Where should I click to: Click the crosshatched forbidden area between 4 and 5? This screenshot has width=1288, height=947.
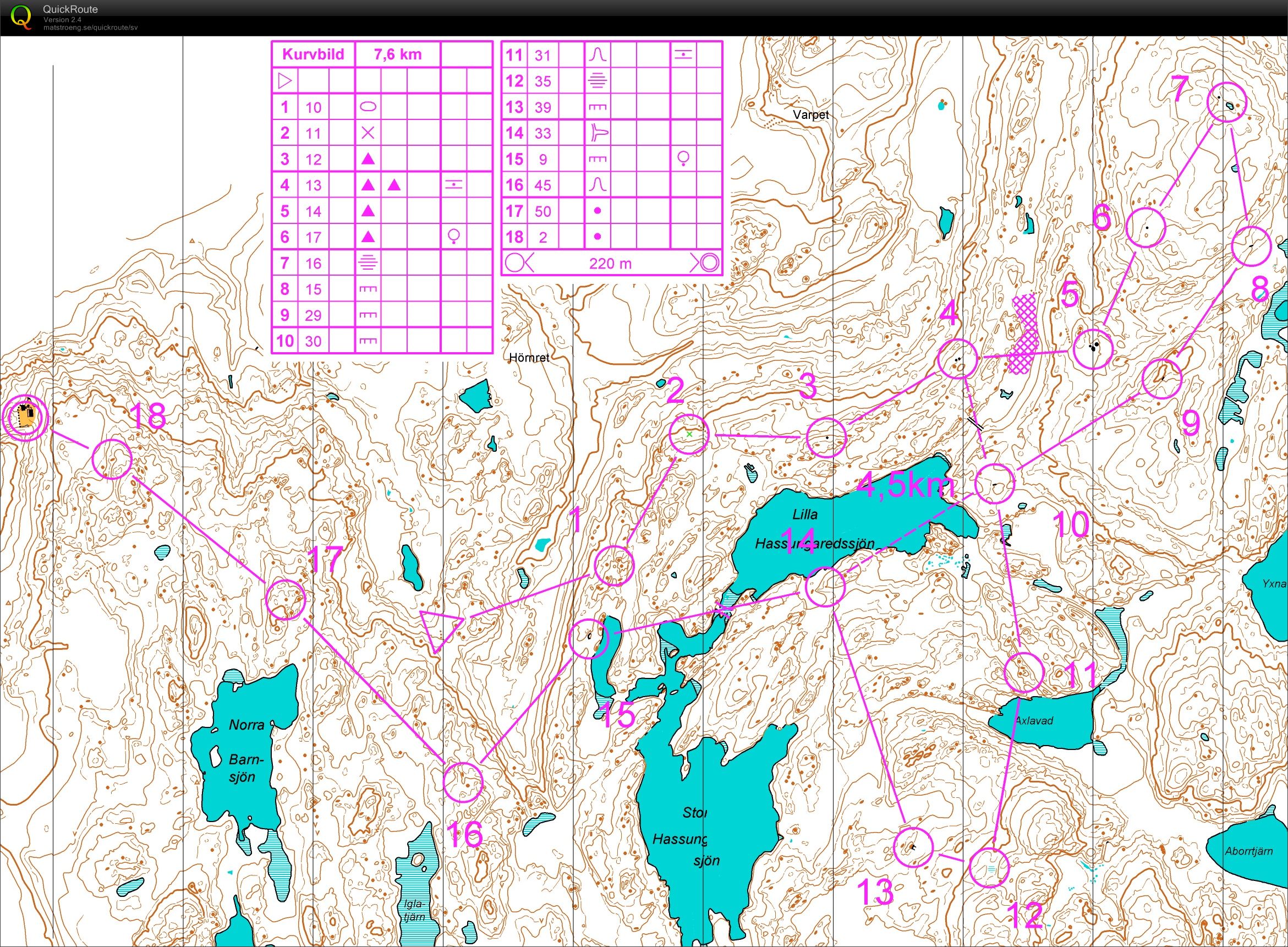pos(1024,333)
